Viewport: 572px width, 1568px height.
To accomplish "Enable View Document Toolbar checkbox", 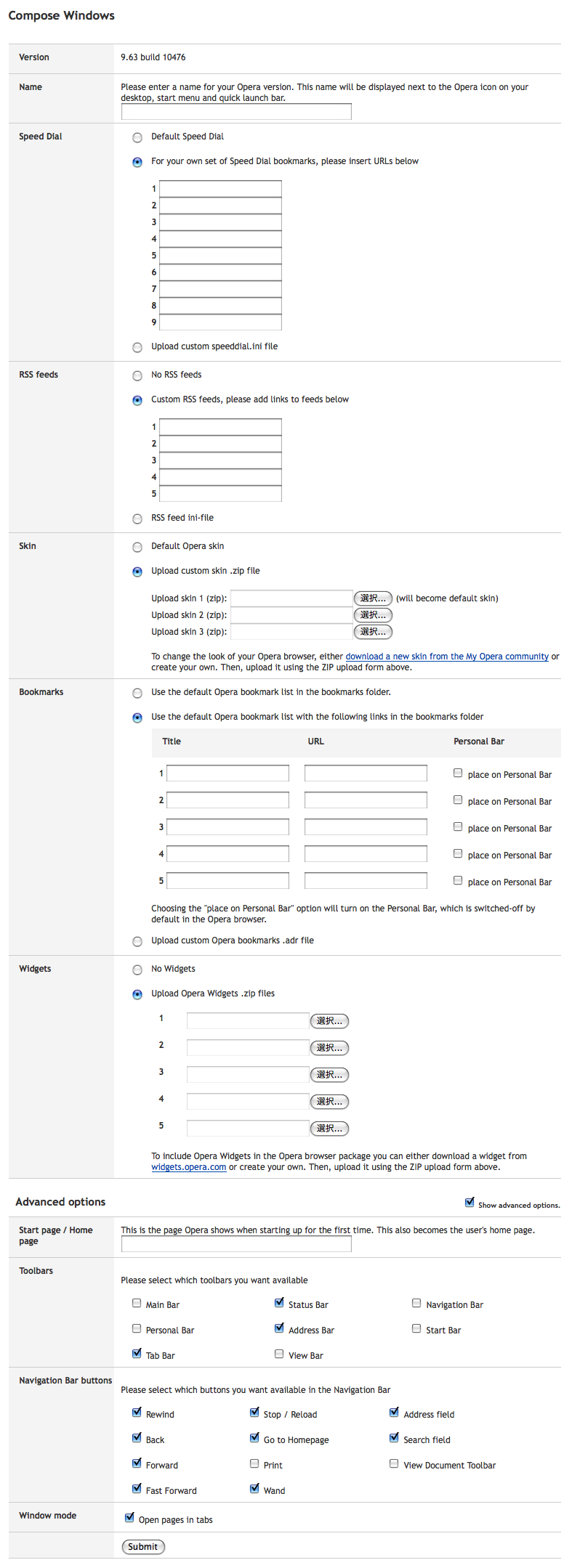I will (x=394, y=1464).
